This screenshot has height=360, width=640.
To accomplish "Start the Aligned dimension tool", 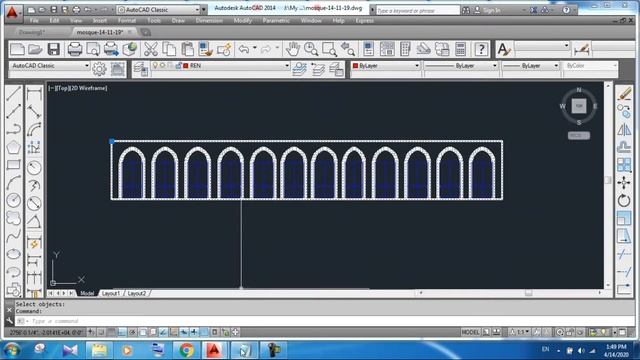I will [34, 111].
